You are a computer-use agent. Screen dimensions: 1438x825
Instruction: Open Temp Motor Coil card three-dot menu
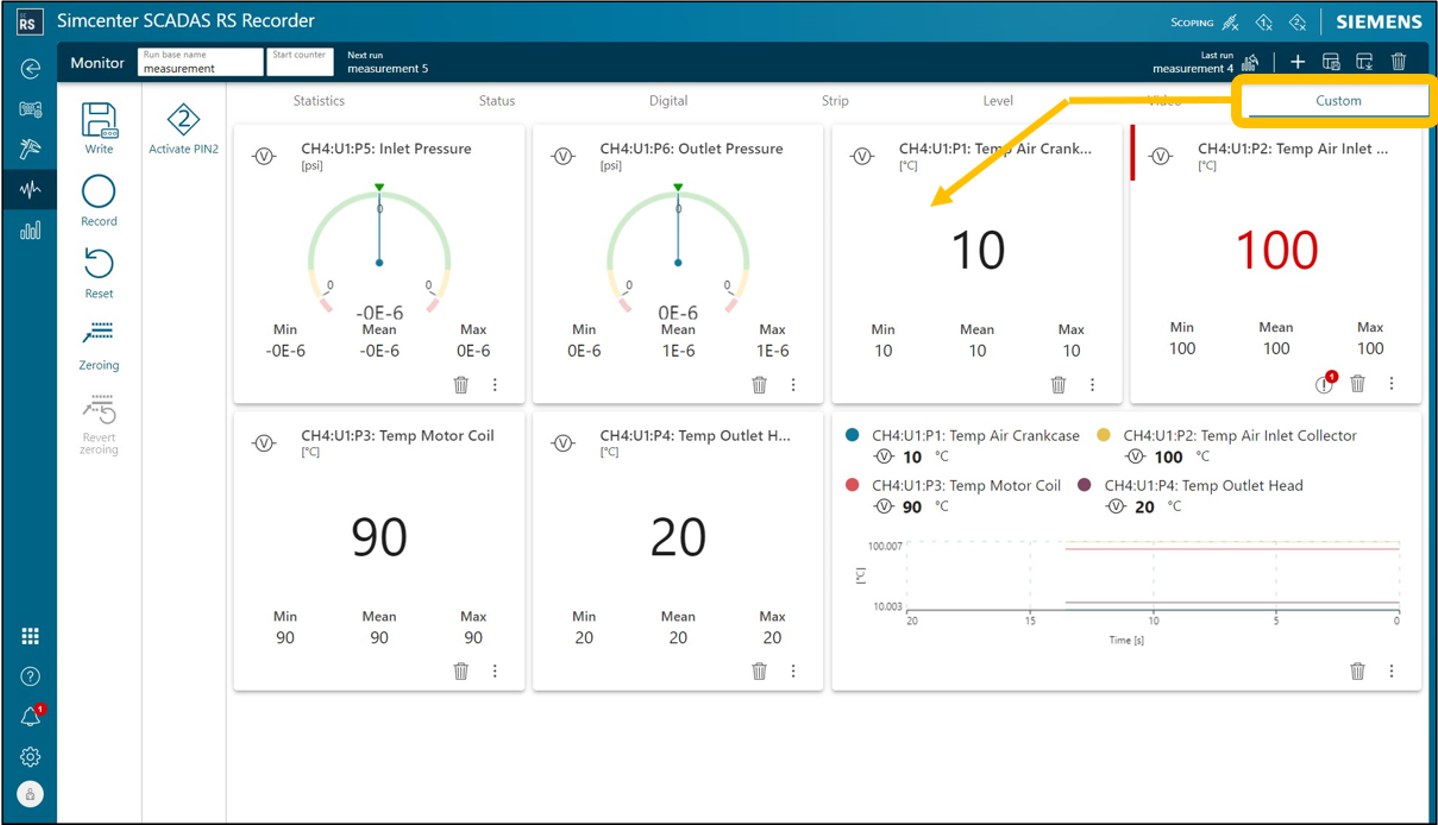[x=495, y=672]
